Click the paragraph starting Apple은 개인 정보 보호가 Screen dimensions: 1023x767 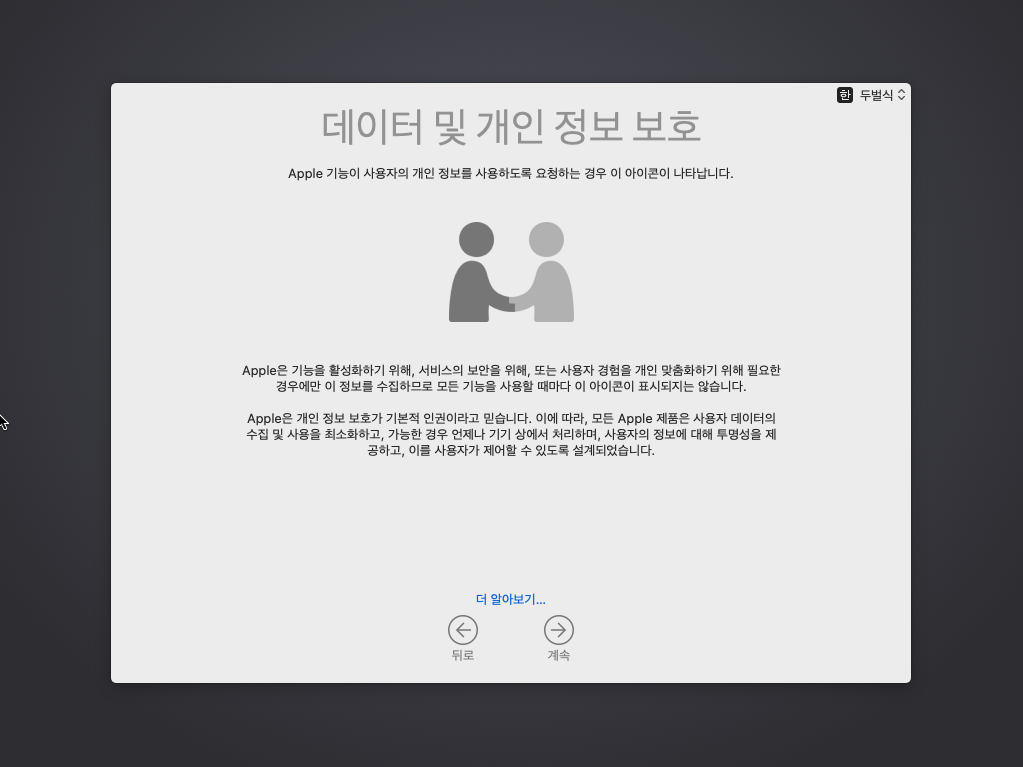(x=511, y=434)
